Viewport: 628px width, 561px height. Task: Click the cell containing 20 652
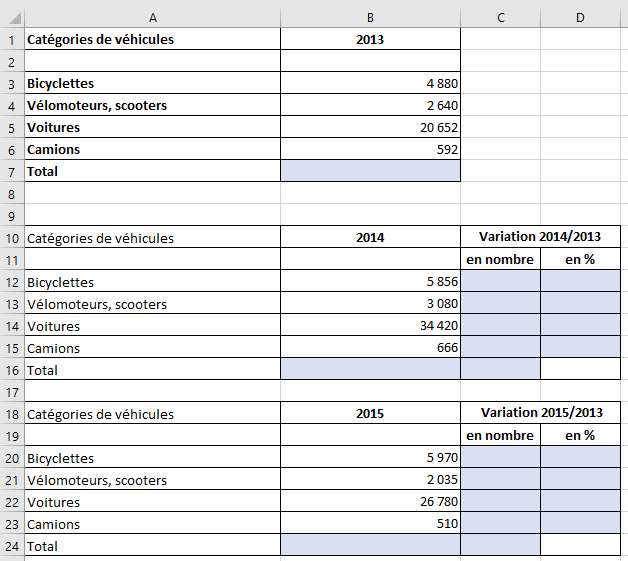coord(370,127)
